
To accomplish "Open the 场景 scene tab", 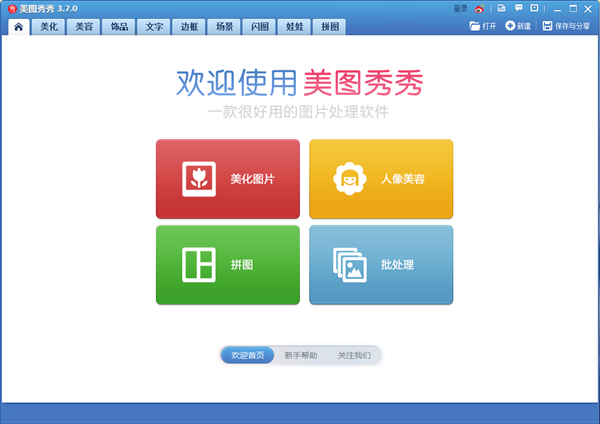I will tap(225, 26).
